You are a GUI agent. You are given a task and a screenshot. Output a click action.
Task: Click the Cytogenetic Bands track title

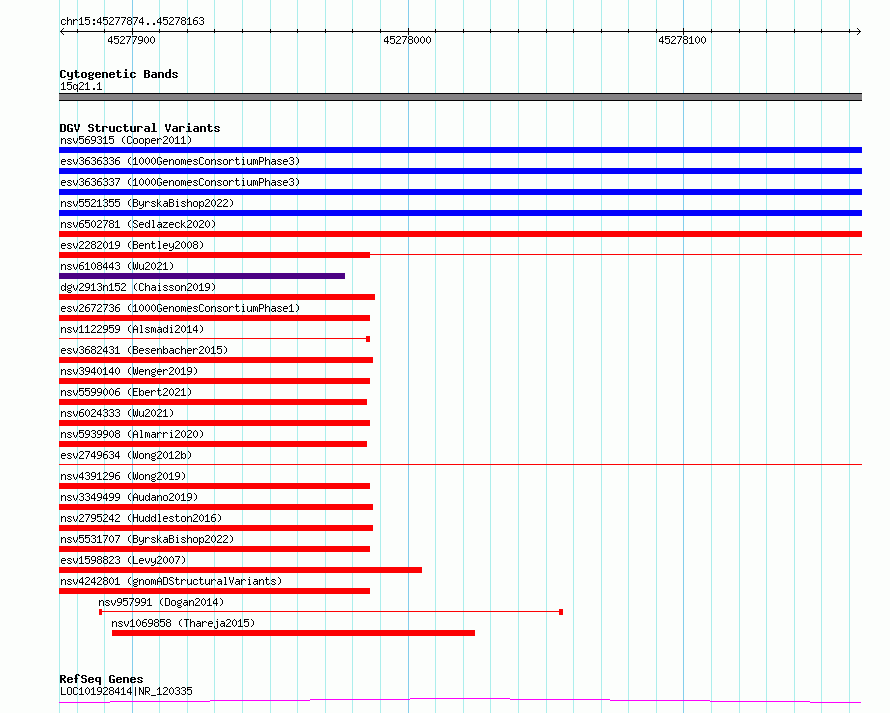119,74
